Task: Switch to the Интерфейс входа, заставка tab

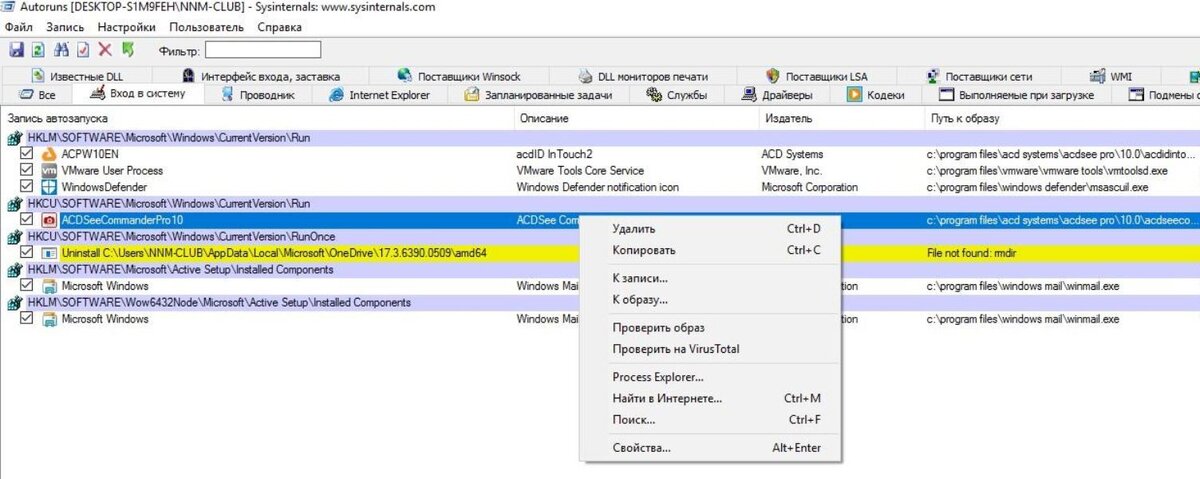Action: tap(262, 76)
